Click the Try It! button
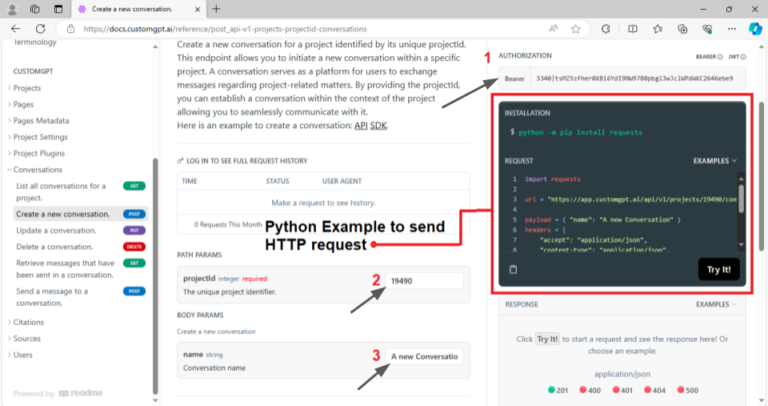The height and width of the screenshot is (406, 768). pyautogui.click(x=719, y=269)
